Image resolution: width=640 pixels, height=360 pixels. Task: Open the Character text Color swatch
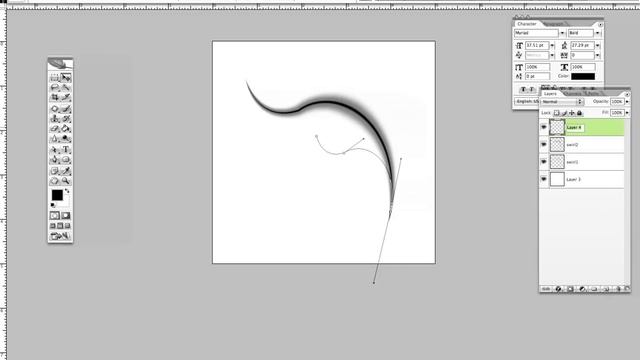(x=583, y=76)
